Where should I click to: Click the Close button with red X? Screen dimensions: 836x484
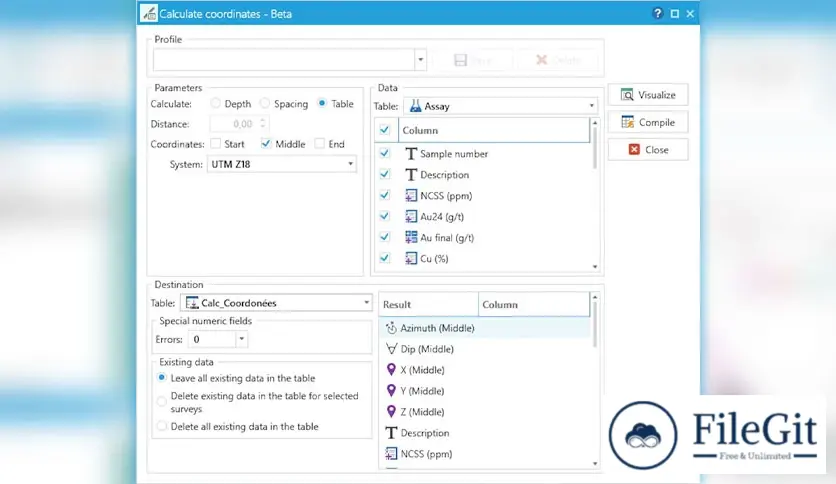(648, 150)
